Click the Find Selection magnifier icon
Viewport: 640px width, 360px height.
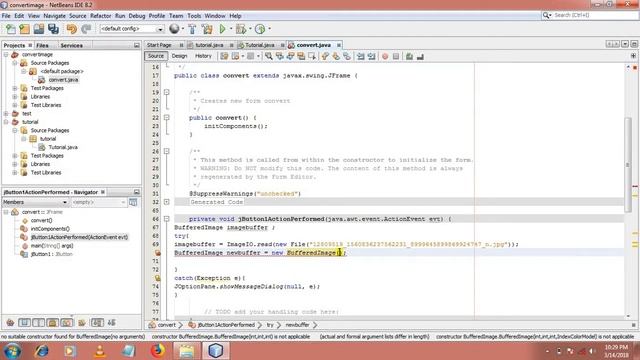click(269, 56)
